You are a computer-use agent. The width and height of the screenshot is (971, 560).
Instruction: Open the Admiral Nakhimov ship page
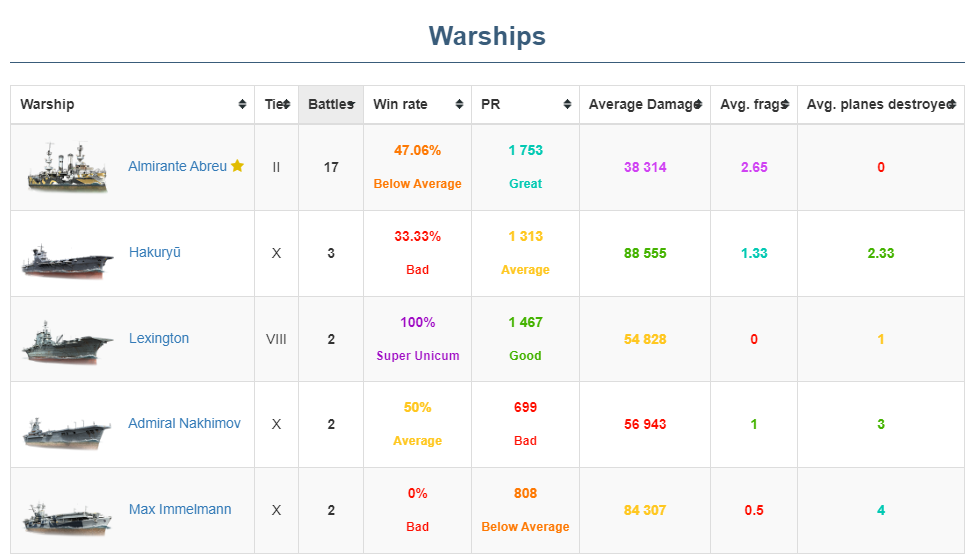click(184, 424)
